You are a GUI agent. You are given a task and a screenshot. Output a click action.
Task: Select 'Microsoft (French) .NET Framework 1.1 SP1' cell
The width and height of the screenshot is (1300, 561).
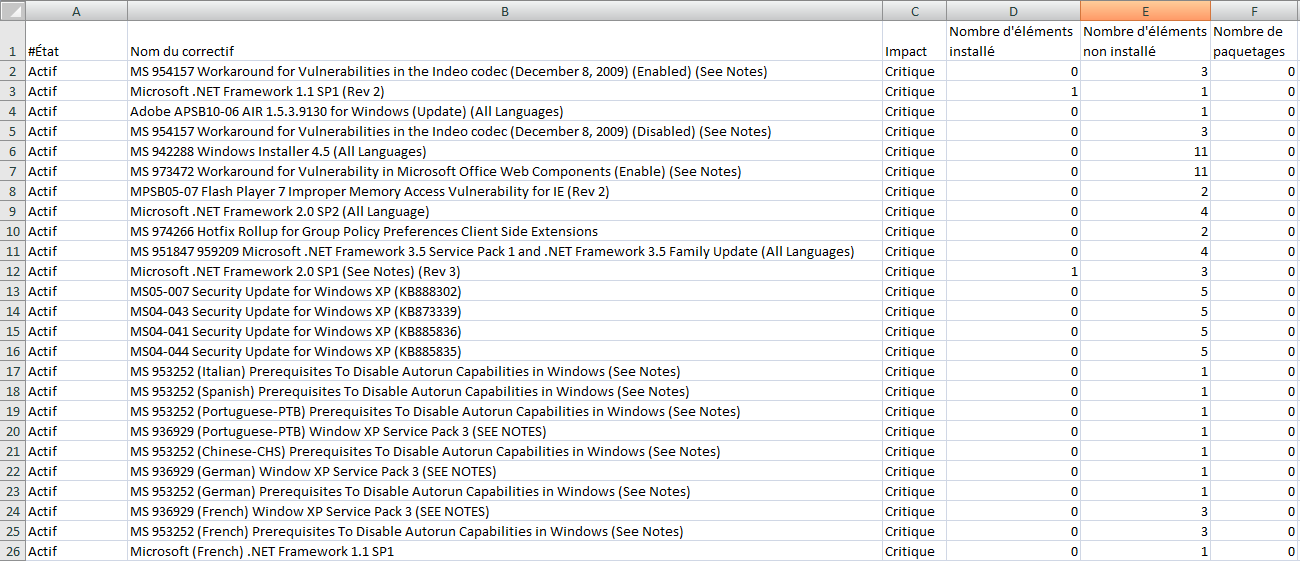[504, 552]
